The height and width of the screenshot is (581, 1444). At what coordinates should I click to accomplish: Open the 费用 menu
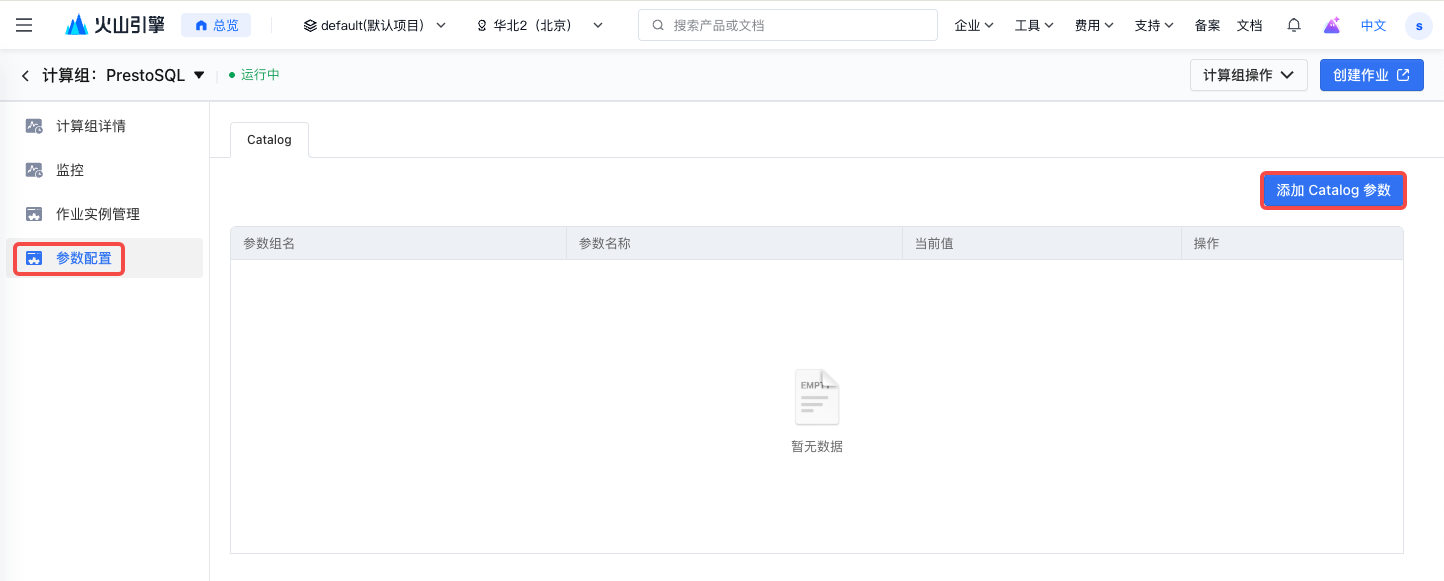[1094, 25]
